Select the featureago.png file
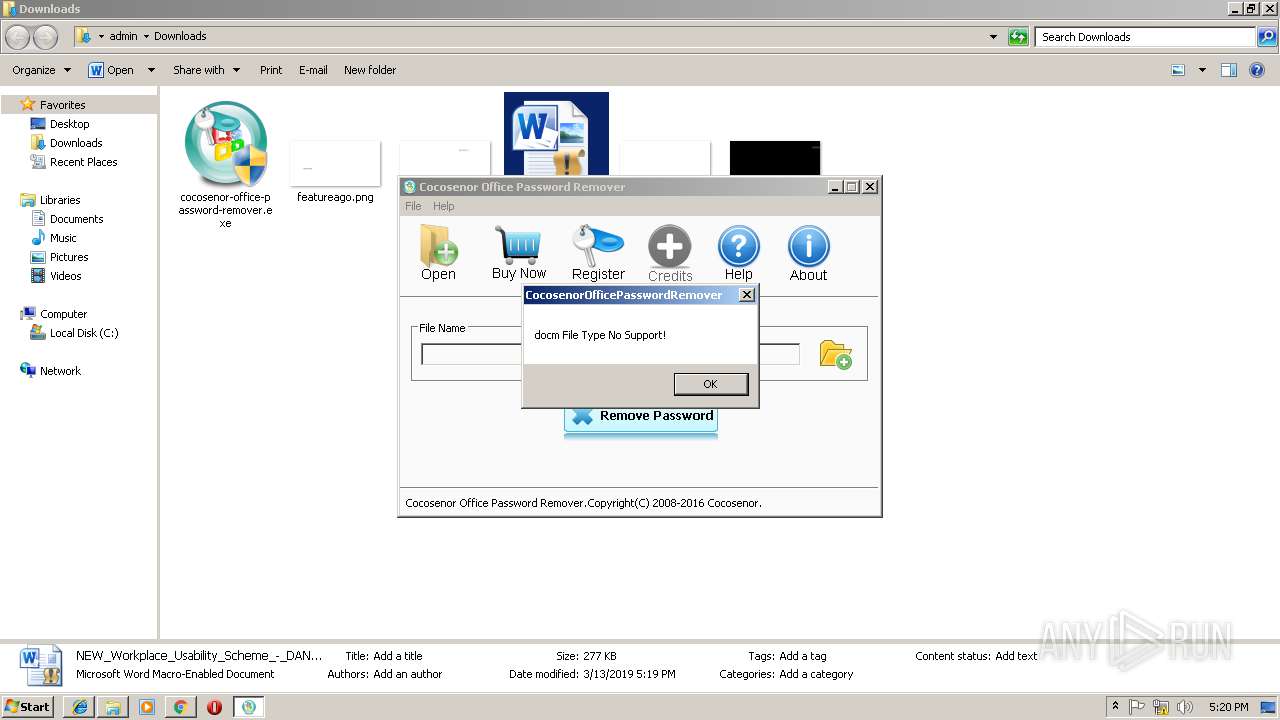The image size is (1280, 720). tap(335, 172)
